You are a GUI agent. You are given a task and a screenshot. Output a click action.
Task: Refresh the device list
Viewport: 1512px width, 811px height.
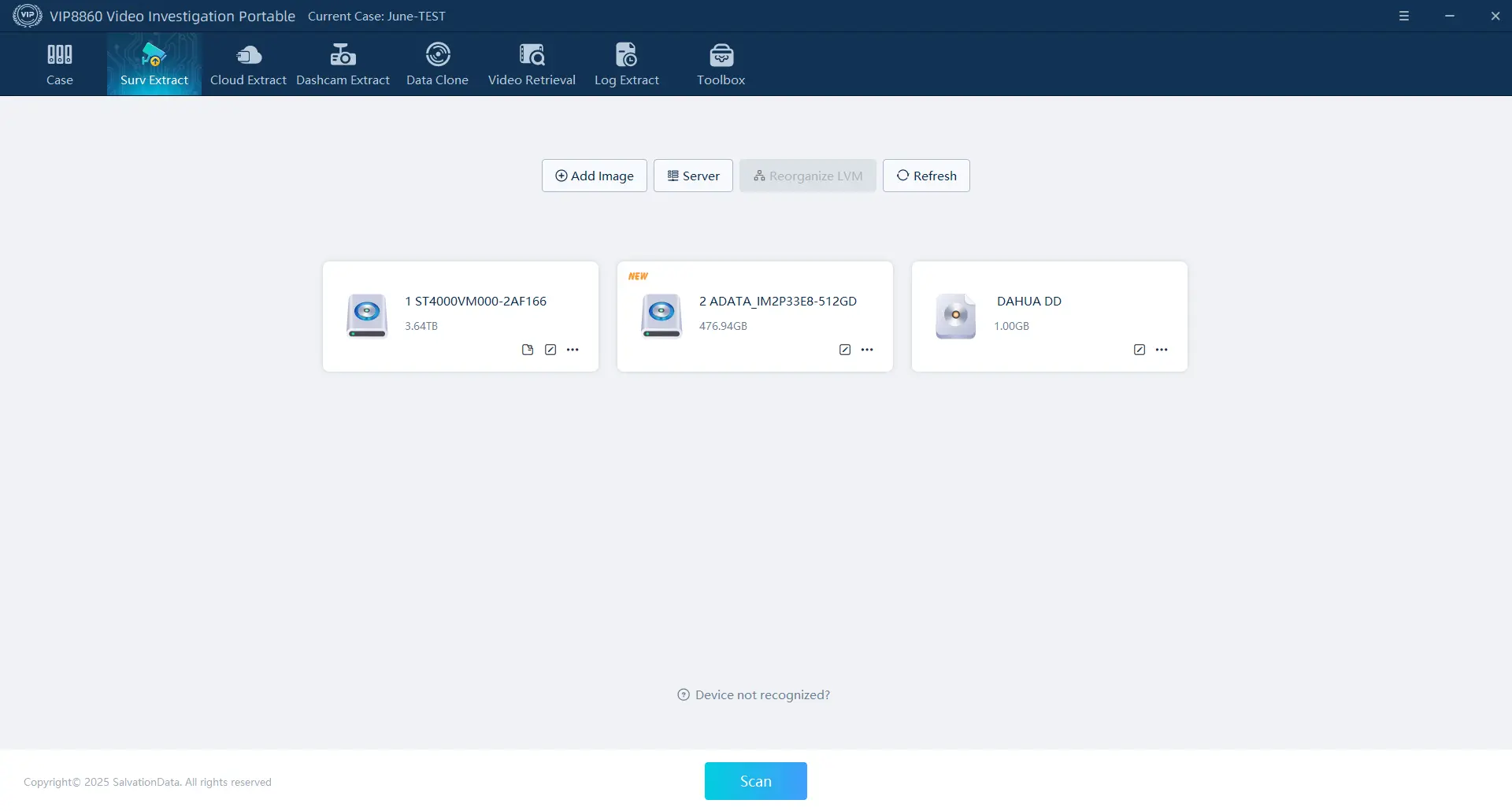coord(926,176)
